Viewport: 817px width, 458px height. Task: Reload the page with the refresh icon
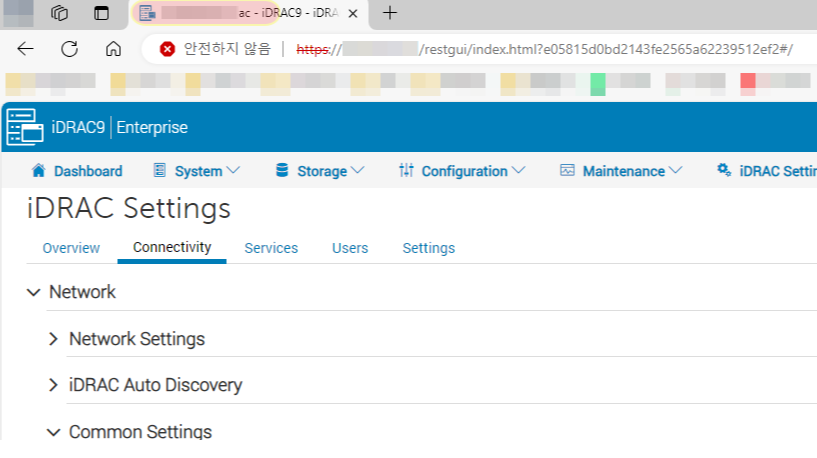click(x=69, y=49)
